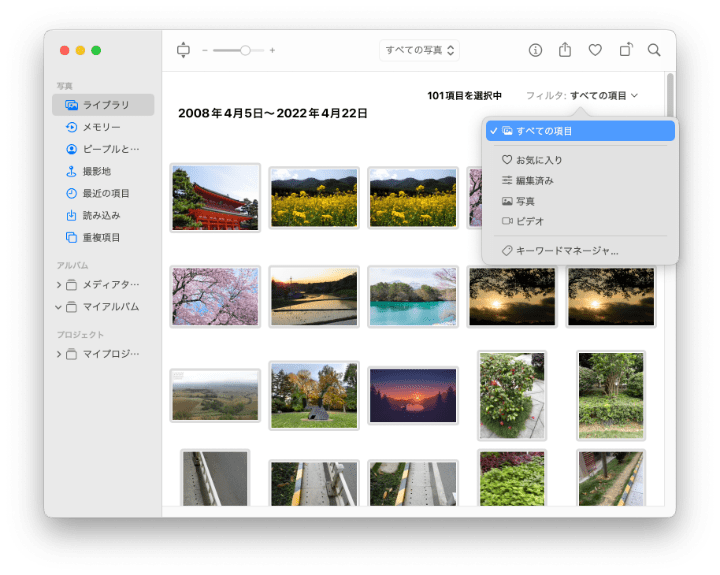
Task: Click the rotate icon in toolbar
Action: (625, 50)
